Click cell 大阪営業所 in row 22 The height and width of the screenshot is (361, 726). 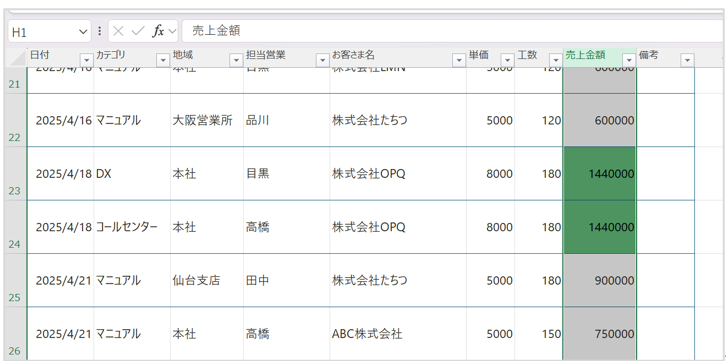pyautogui.click(x=207, y=120)
